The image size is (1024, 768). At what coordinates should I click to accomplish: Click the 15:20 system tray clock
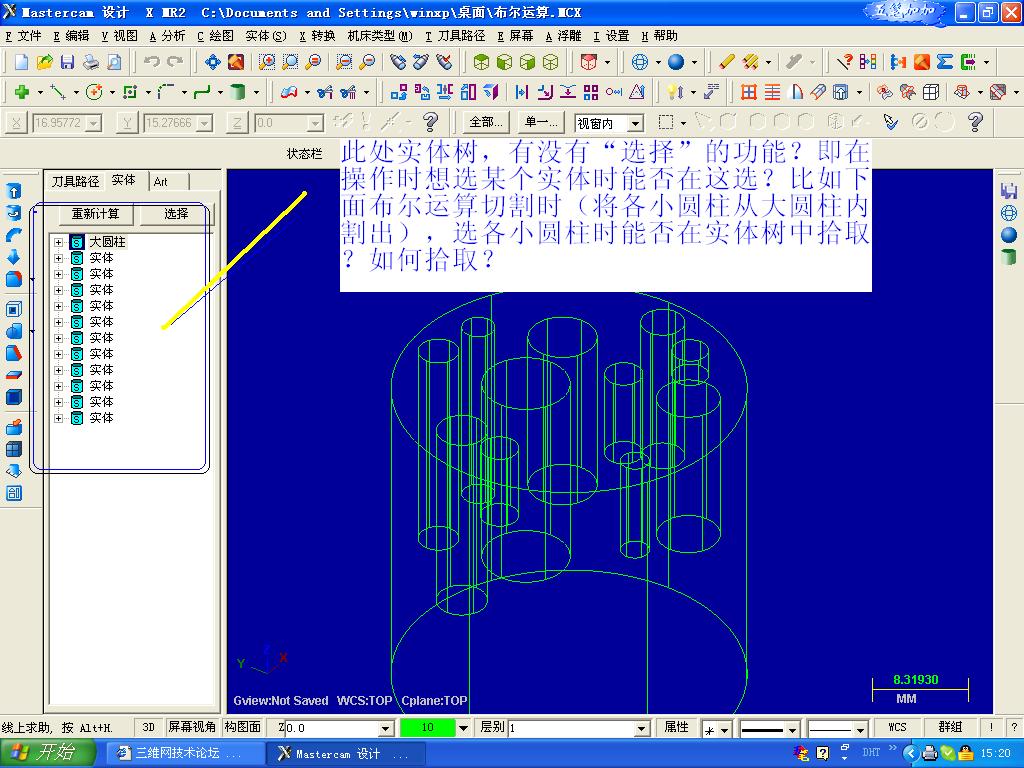[995, 753]
